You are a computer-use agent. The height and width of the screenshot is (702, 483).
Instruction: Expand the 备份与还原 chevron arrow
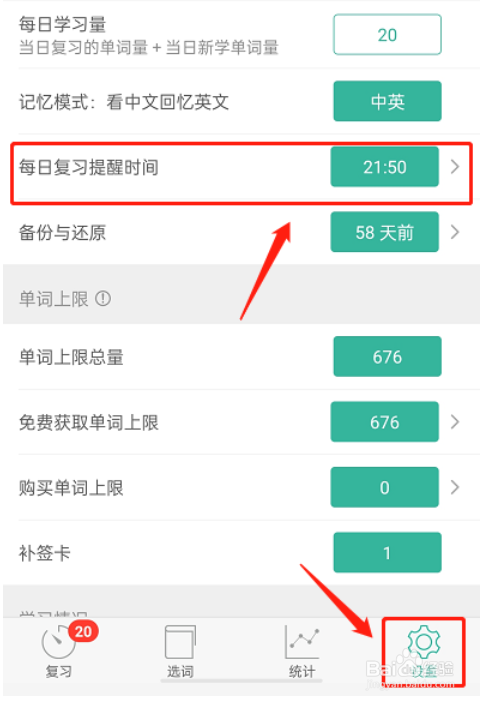[455, 232]
